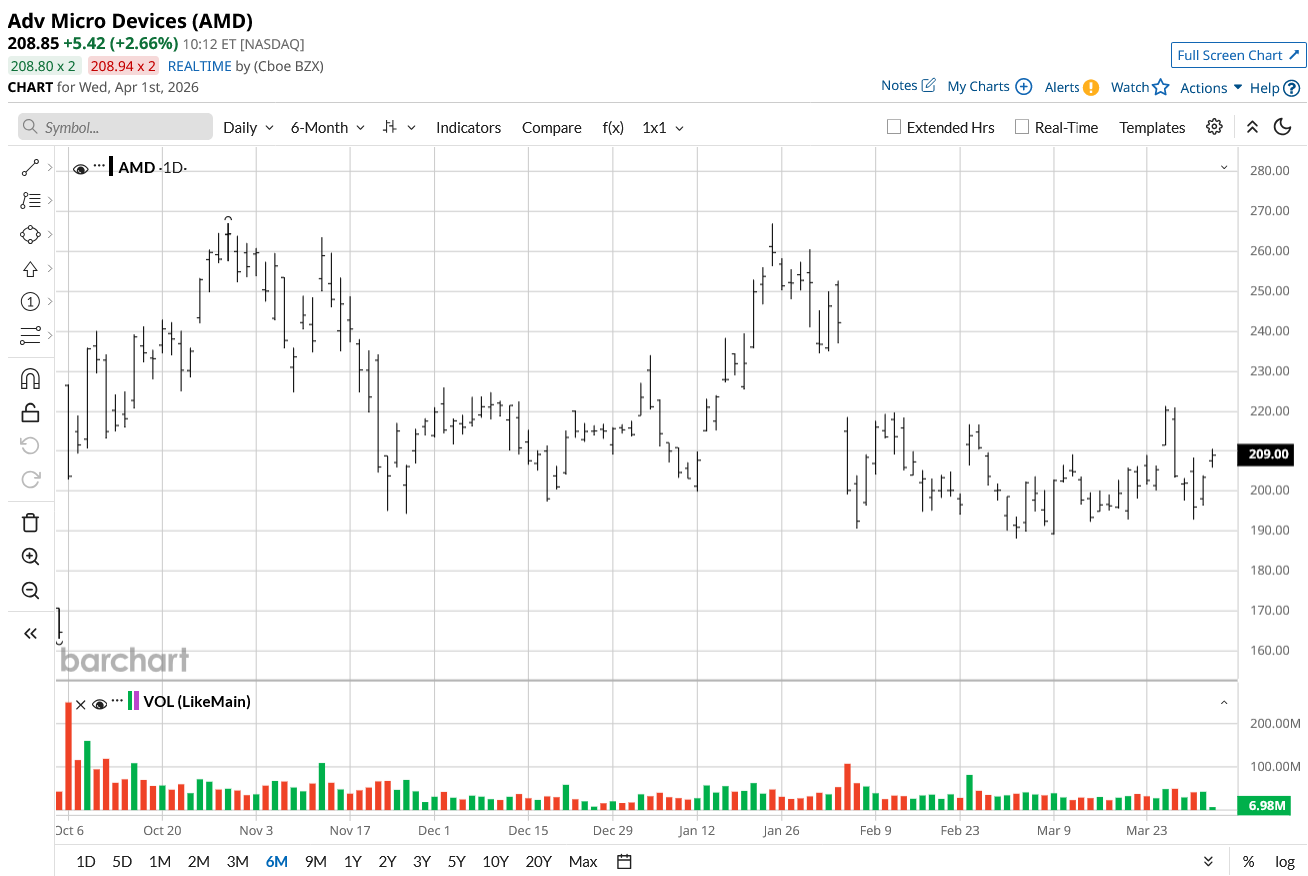1308x876 pixels.
Task: Expand the horizontal lines tool options
Action: tap(50, 335)
